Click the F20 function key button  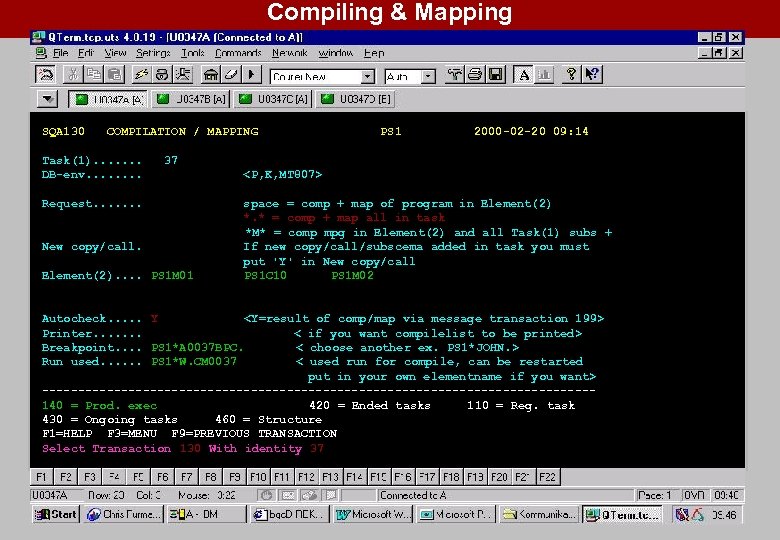(499, 477)
